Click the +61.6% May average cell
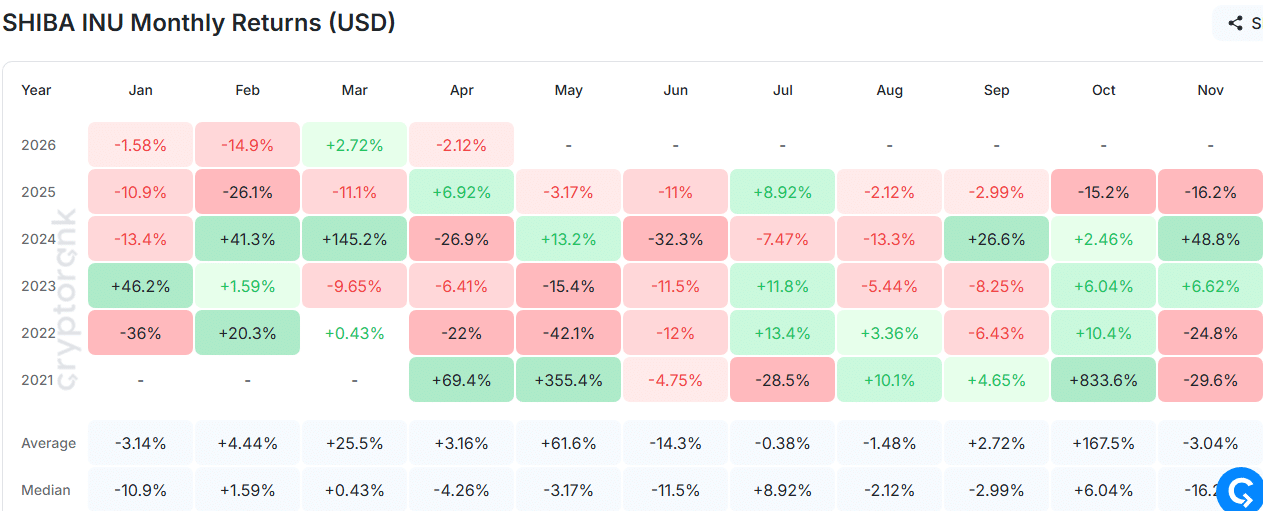 click(568, 443)
